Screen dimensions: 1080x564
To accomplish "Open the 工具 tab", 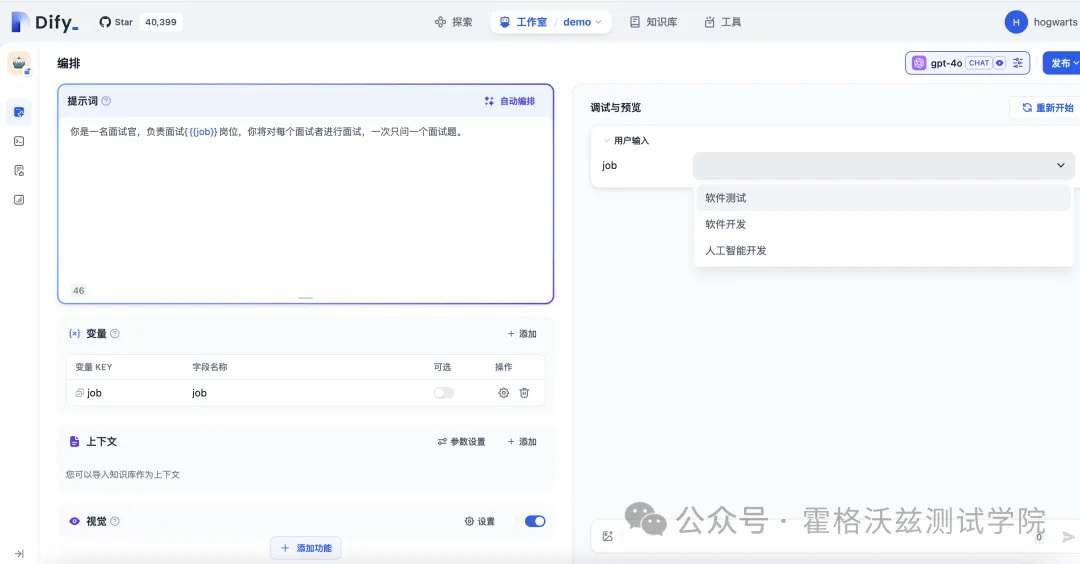I will pyautogui.click(x=723, y=22).
